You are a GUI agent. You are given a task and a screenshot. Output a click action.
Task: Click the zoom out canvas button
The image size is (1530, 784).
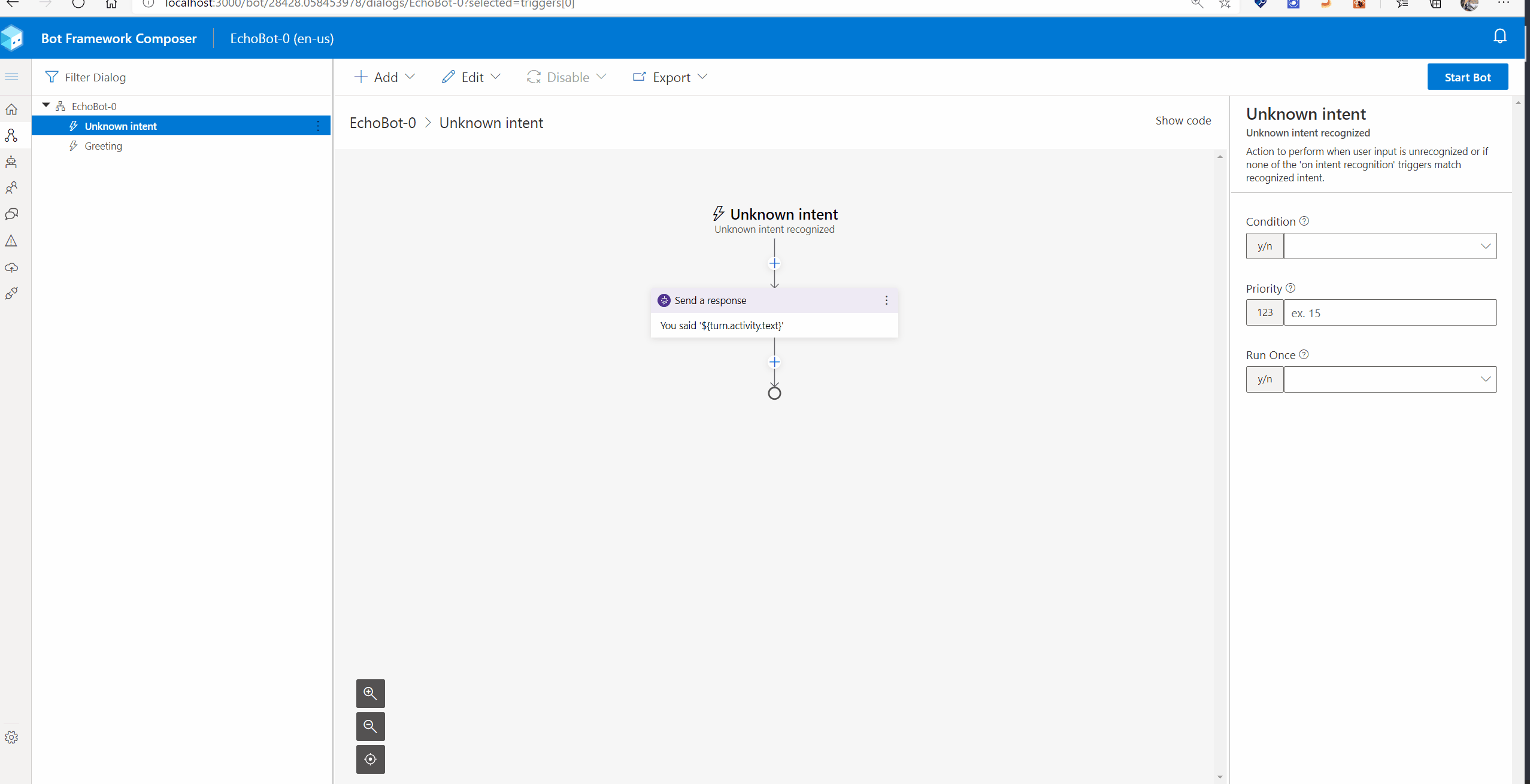click(370, 726)
